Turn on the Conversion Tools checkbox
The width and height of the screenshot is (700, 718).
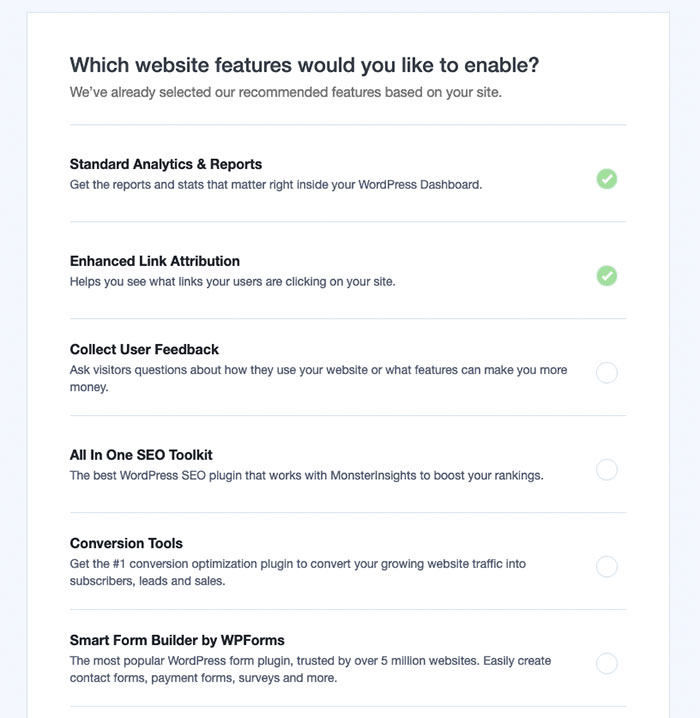click(607, 567)
